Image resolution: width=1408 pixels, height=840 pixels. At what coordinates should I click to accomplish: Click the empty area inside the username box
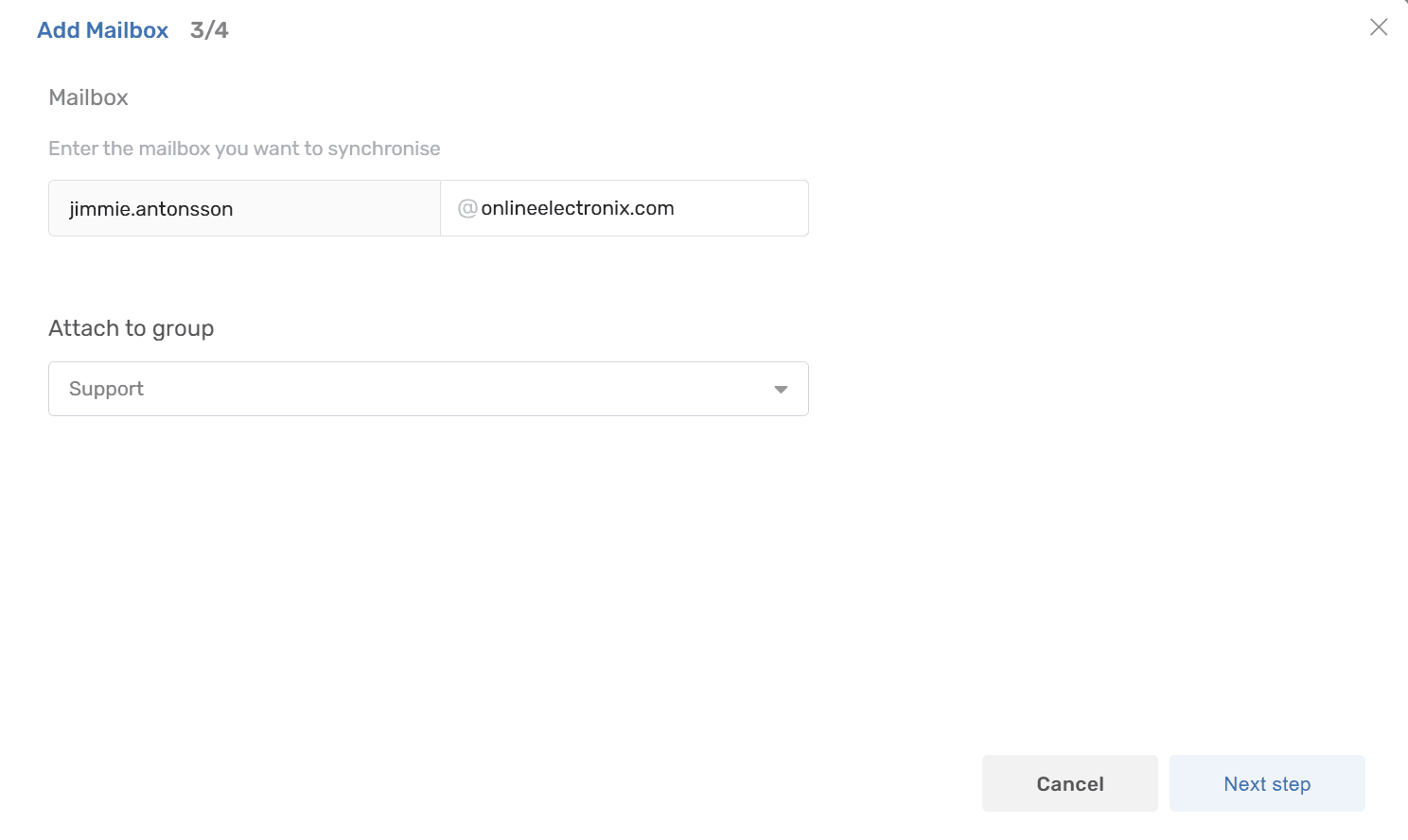pos(341,209)
